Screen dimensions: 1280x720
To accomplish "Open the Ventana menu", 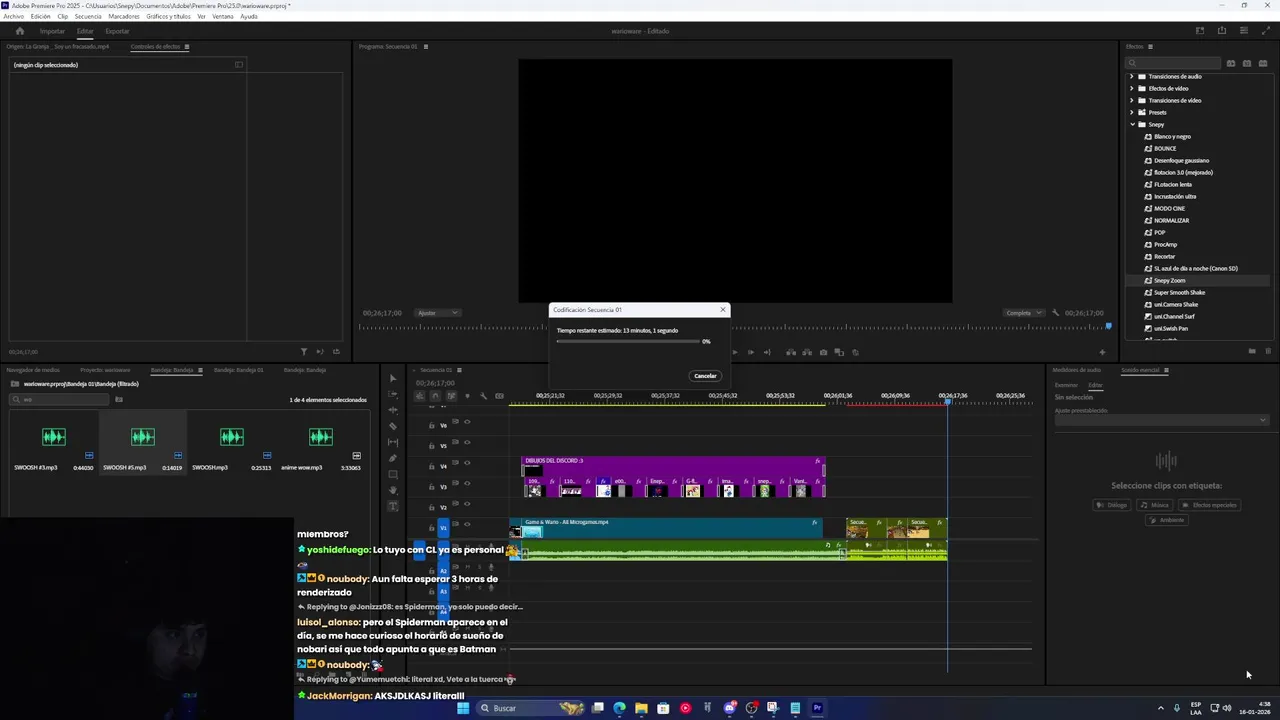I will tap(223, 16).
